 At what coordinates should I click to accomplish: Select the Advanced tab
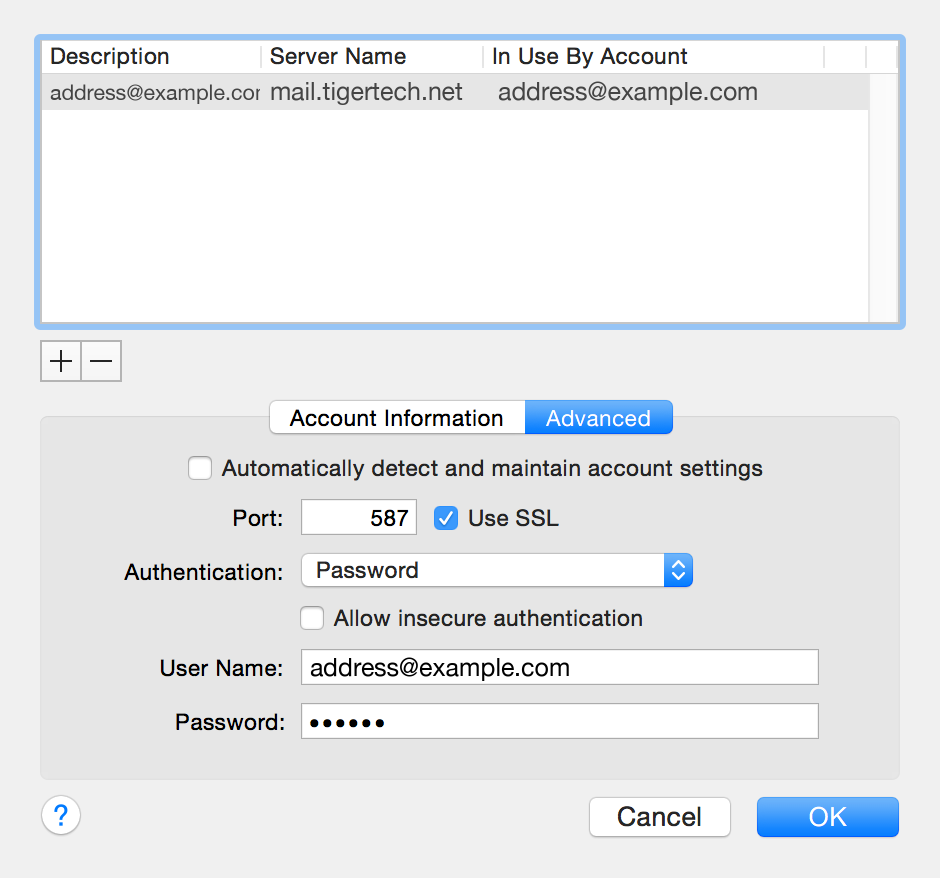[598, 417]
